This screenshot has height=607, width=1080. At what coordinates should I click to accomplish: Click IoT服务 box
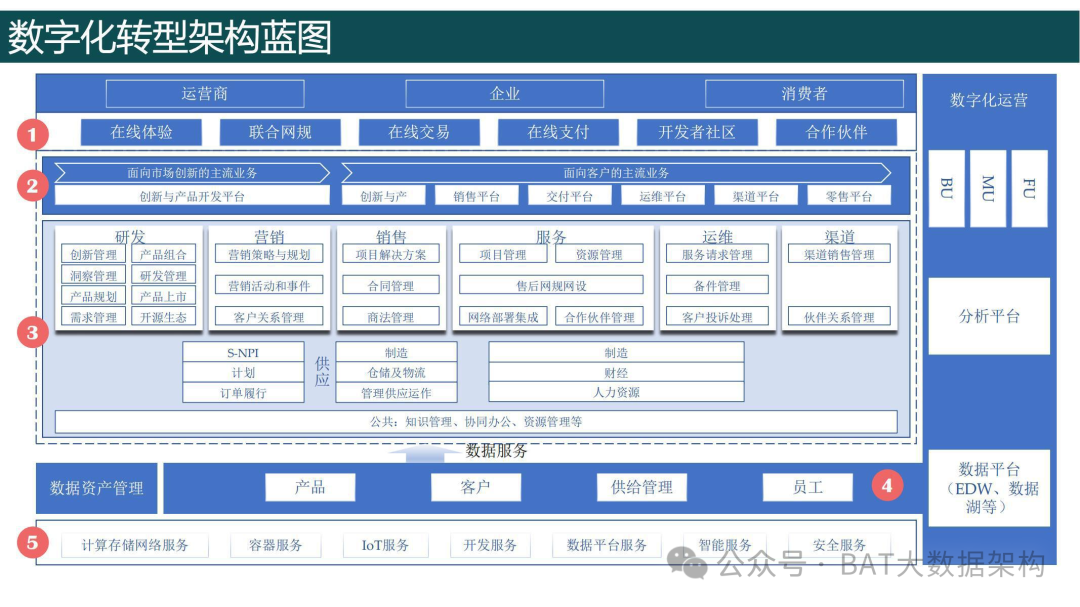[x=386, y=545]
